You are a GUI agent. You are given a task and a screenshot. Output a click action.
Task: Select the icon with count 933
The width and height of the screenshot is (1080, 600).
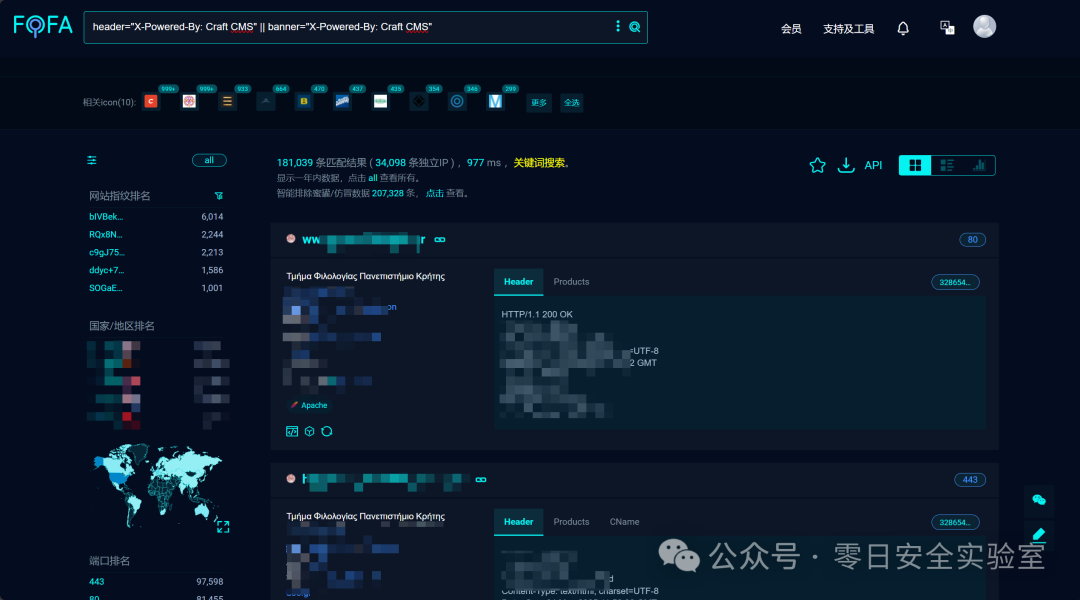[x=227, y=101]
